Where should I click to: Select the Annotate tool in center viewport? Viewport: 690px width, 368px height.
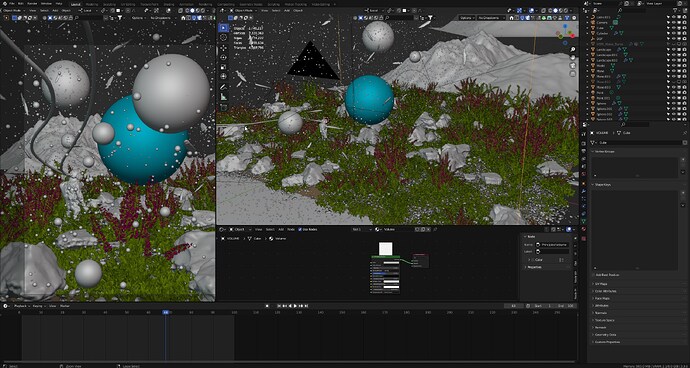tap(224, 87)
